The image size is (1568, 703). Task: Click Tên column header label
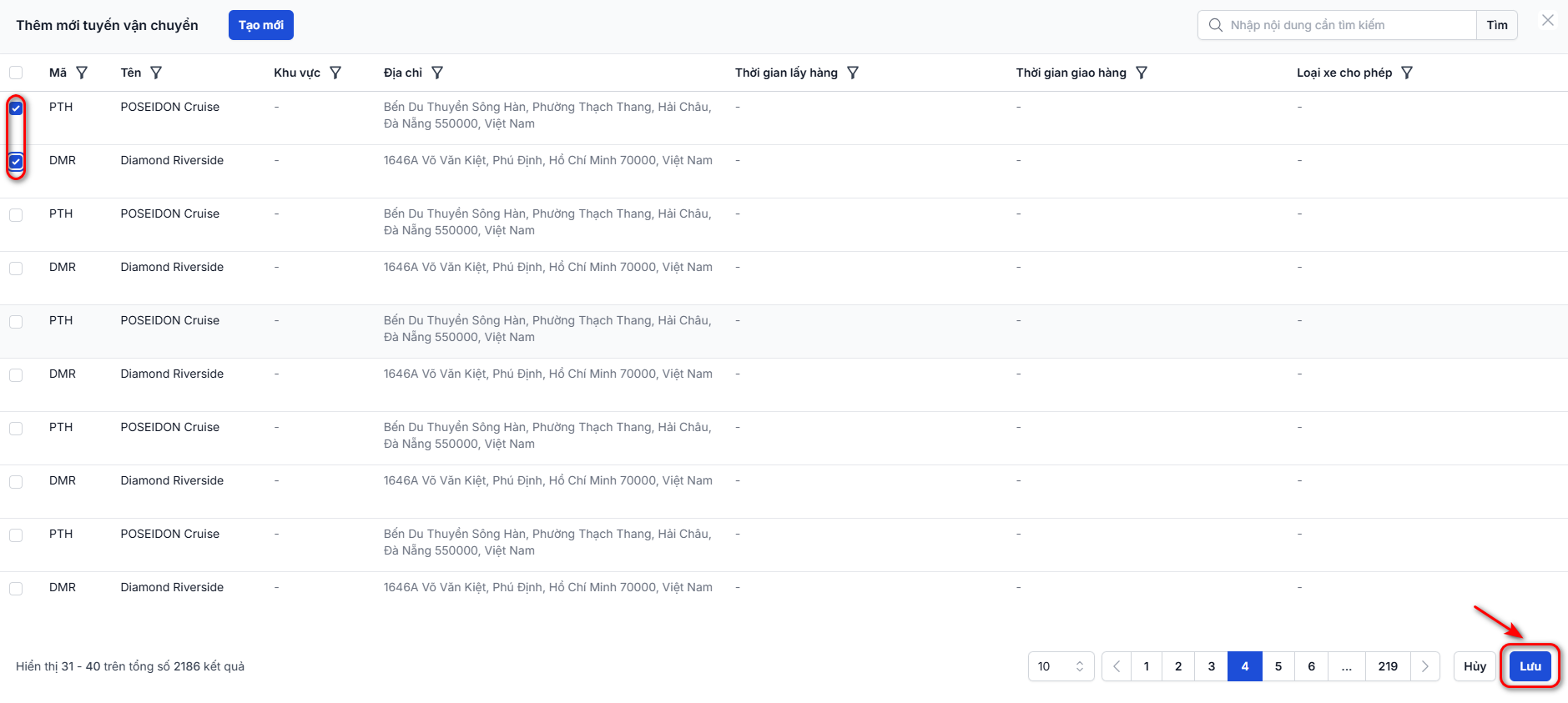[x=131, y=73]
